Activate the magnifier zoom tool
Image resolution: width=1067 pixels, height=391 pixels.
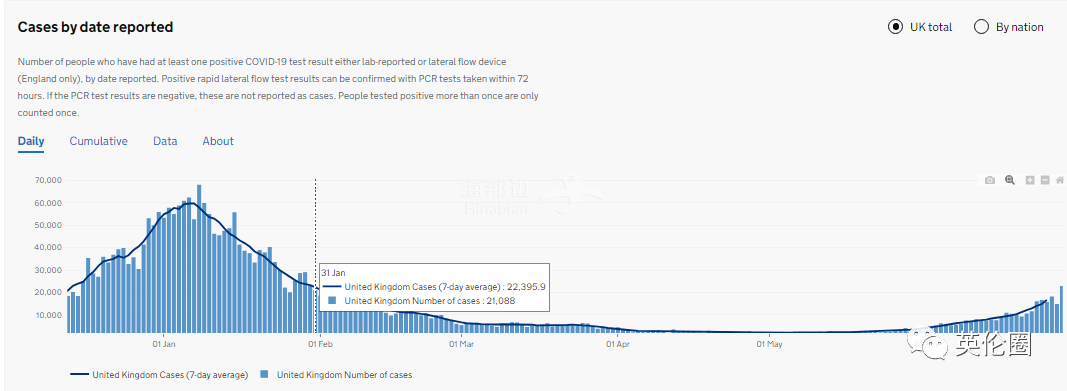[x=1010, y=180]
